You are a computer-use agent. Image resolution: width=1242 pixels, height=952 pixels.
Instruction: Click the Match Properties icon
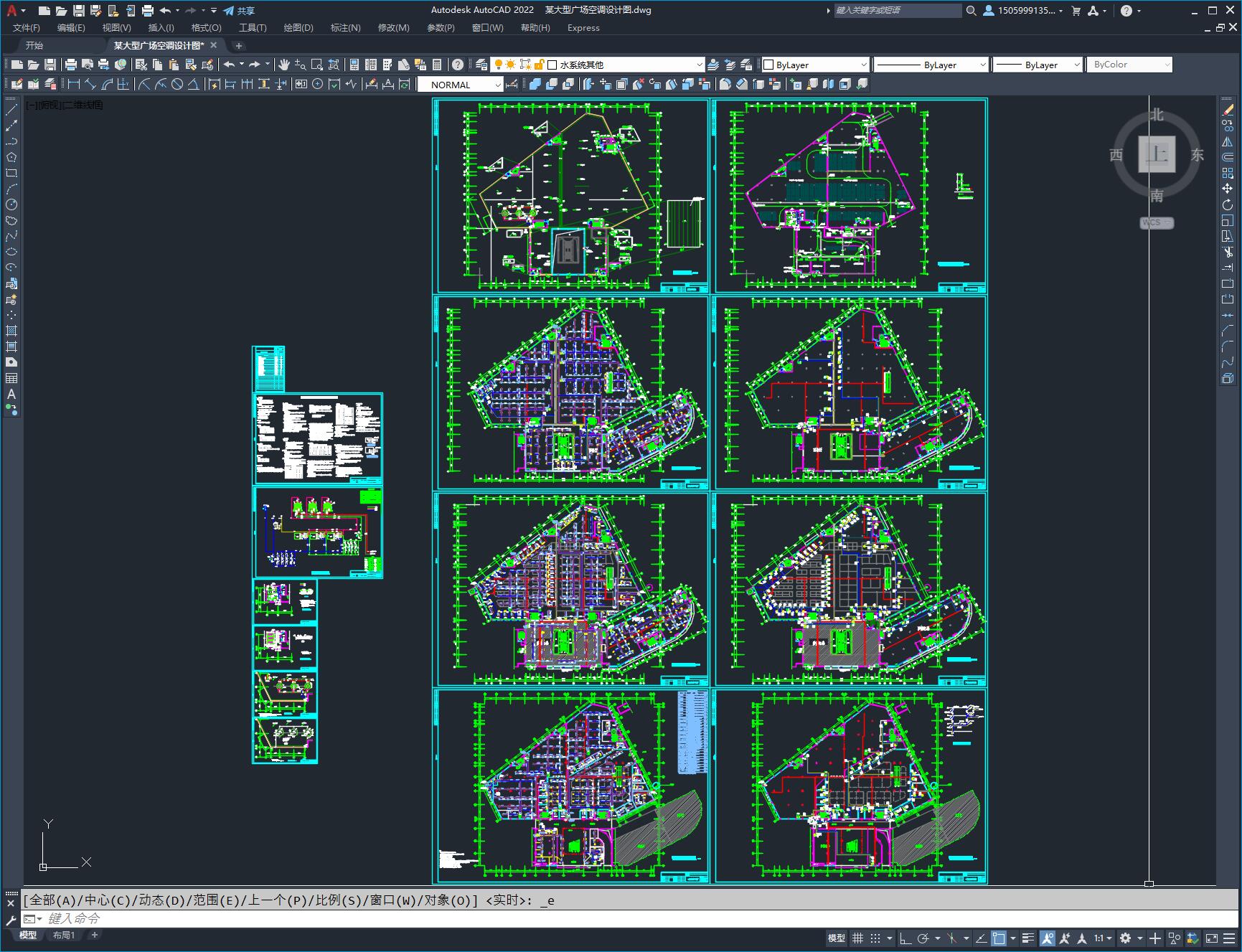[192, 65]
